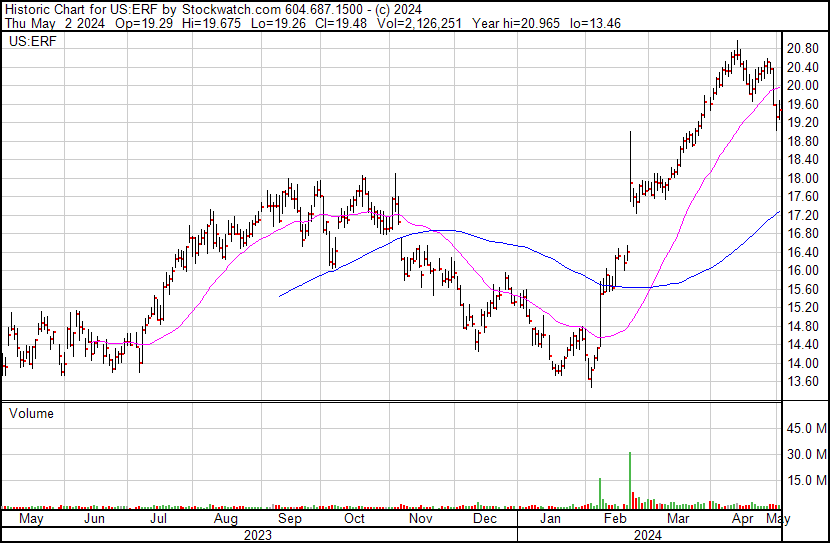Select the Op=19.29 opening price text
This screenshot has height=543, width=830.
pos(146,23)
